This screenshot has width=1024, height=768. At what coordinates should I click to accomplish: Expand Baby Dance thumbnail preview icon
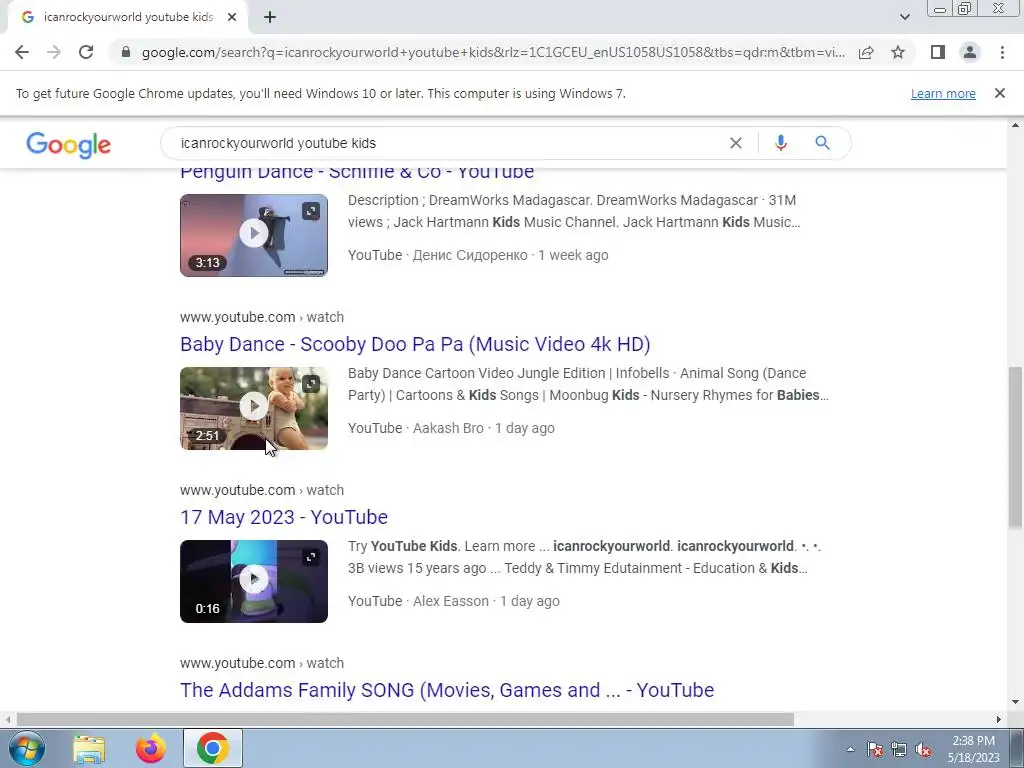311,383
